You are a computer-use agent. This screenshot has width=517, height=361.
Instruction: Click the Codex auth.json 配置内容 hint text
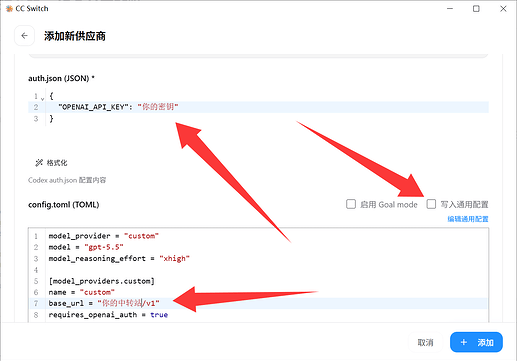pyautogui.click(x=67, y=180)
